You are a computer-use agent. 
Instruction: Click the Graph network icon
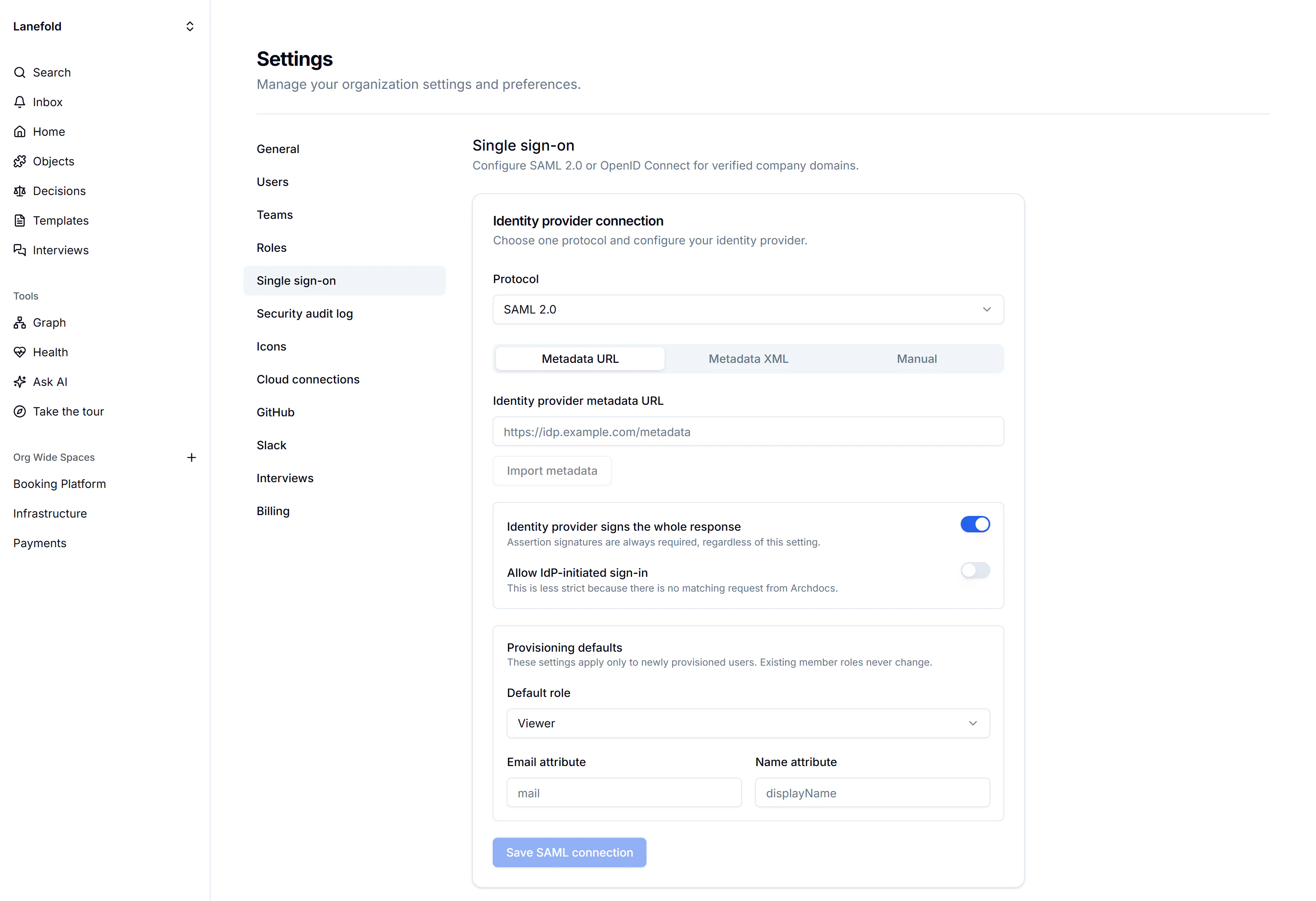pos(20,323)
